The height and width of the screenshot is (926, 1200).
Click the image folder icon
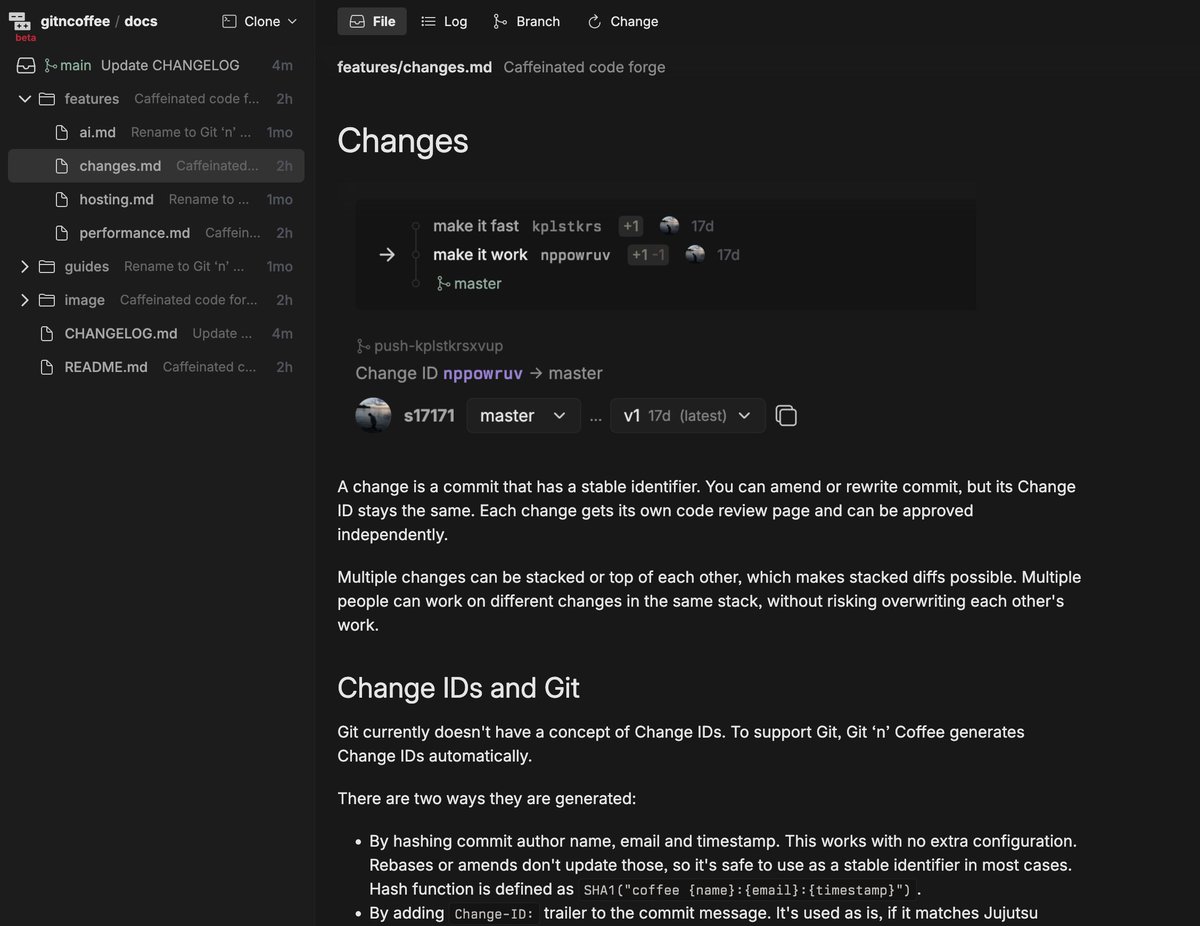coord(47,300)
